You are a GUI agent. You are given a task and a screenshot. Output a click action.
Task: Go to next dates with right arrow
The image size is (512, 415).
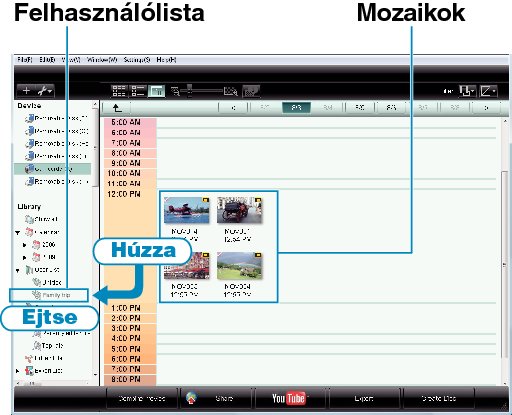pyautogui.click(x=486, y=108)
